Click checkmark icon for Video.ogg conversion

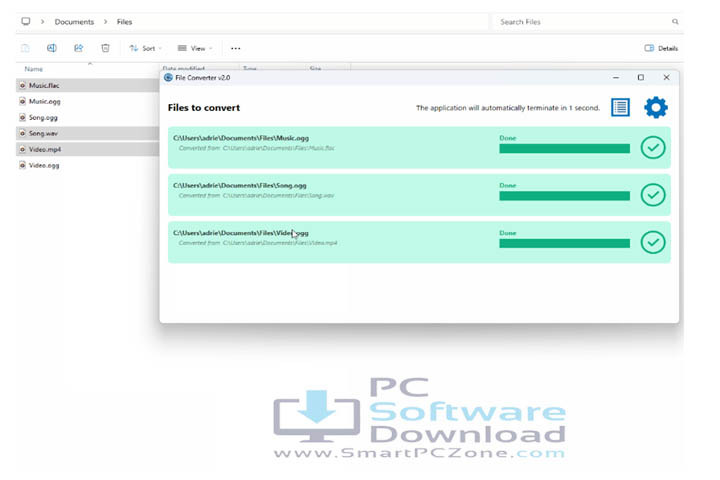tap(653, 242)
